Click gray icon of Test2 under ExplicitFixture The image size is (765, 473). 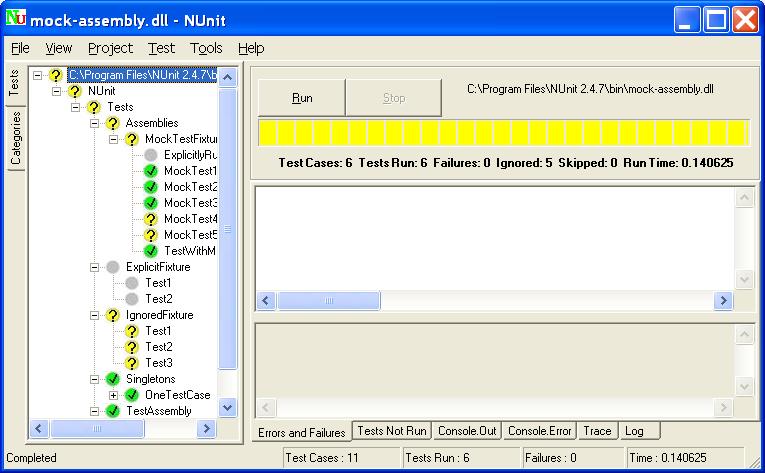132,299
